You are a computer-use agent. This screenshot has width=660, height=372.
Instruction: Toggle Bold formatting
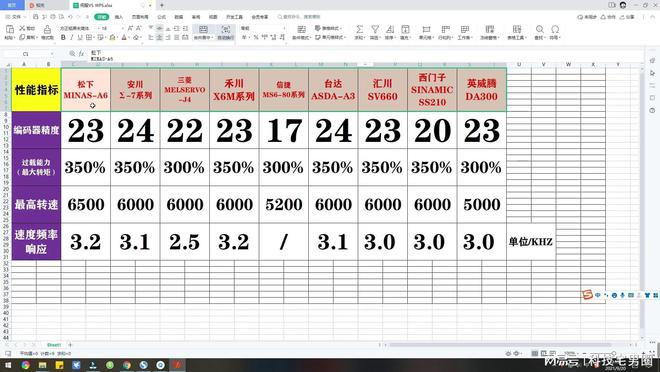pyautogui.click(x=63, y=37)
